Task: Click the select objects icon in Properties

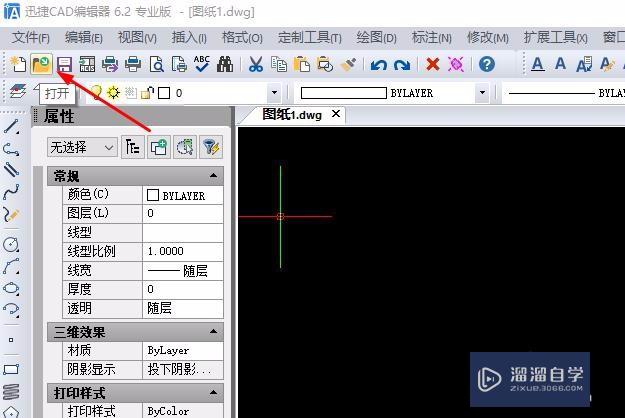Action: 185,147
